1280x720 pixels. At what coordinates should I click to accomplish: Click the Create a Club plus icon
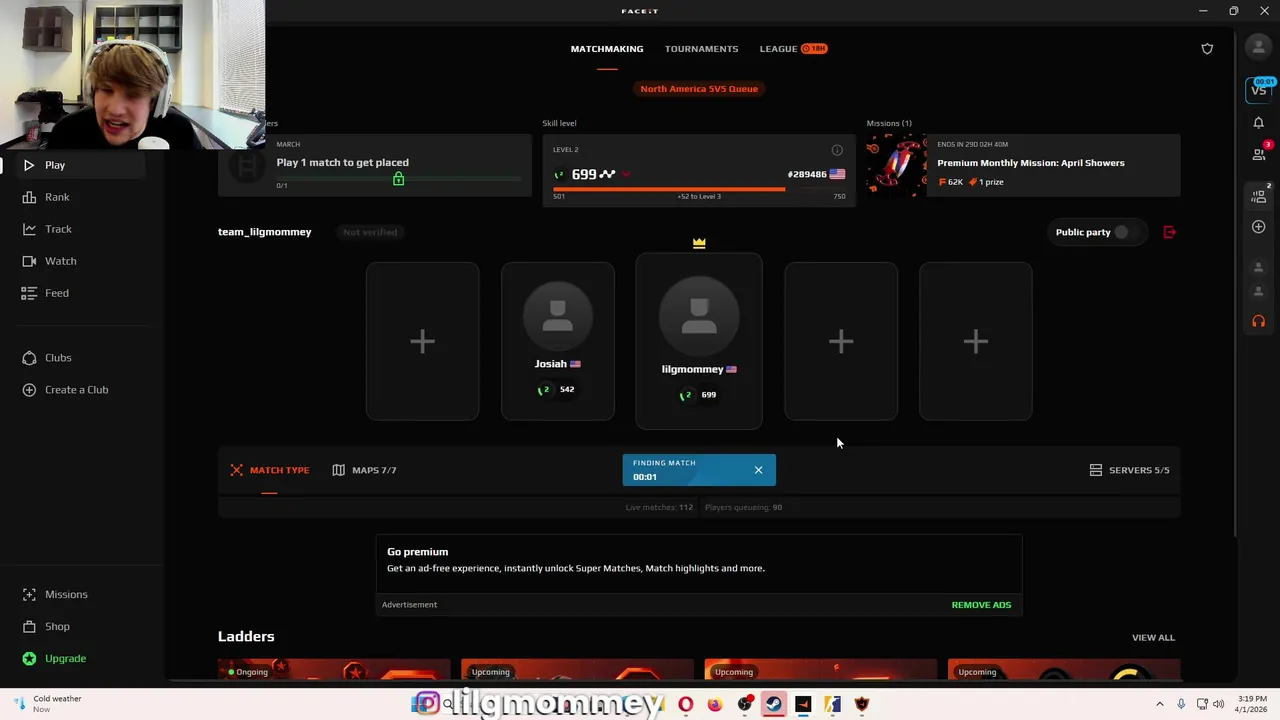click(x=29, y=389)
